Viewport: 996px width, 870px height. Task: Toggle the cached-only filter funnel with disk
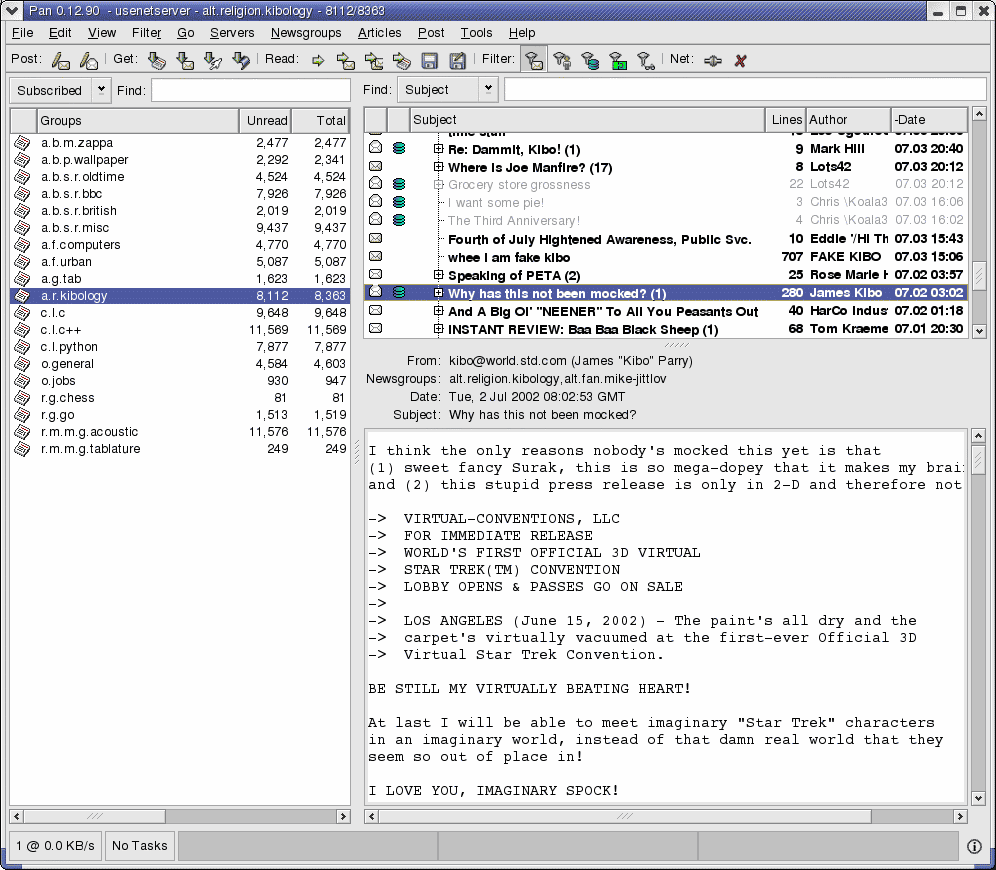tap(590, 60)
